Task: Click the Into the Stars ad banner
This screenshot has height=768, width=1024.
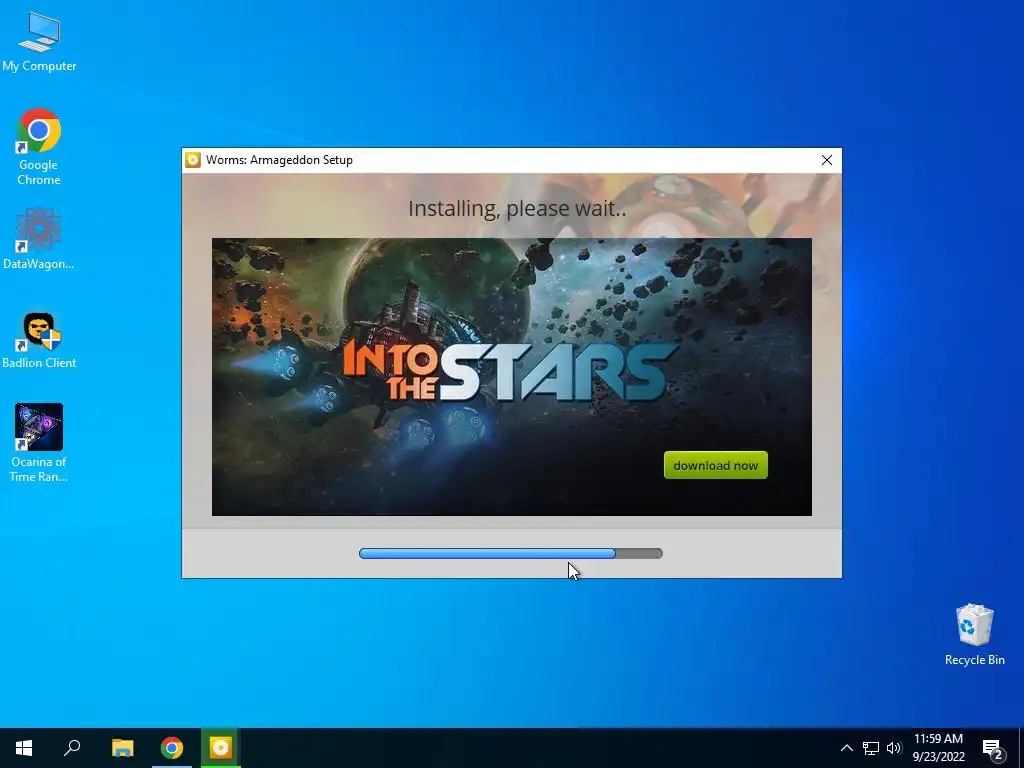Action: pyautogui.click(x=511, y=377)
